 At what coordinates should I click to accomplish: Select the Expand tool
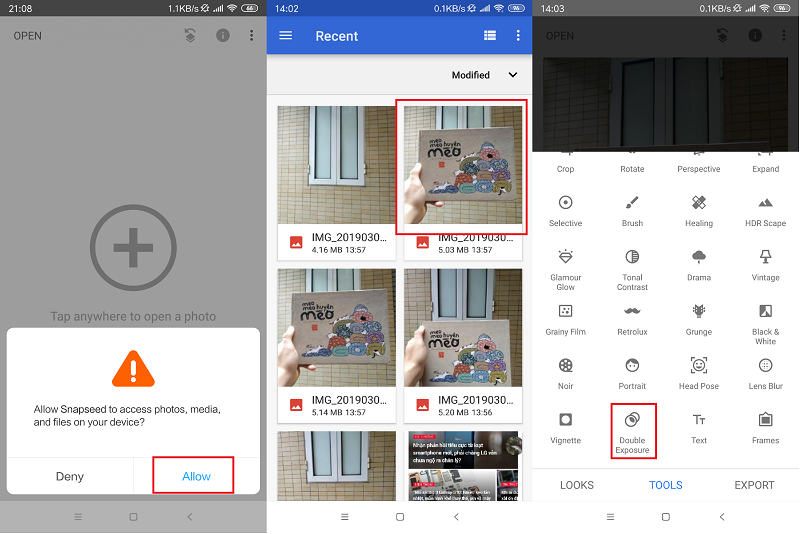765,164
